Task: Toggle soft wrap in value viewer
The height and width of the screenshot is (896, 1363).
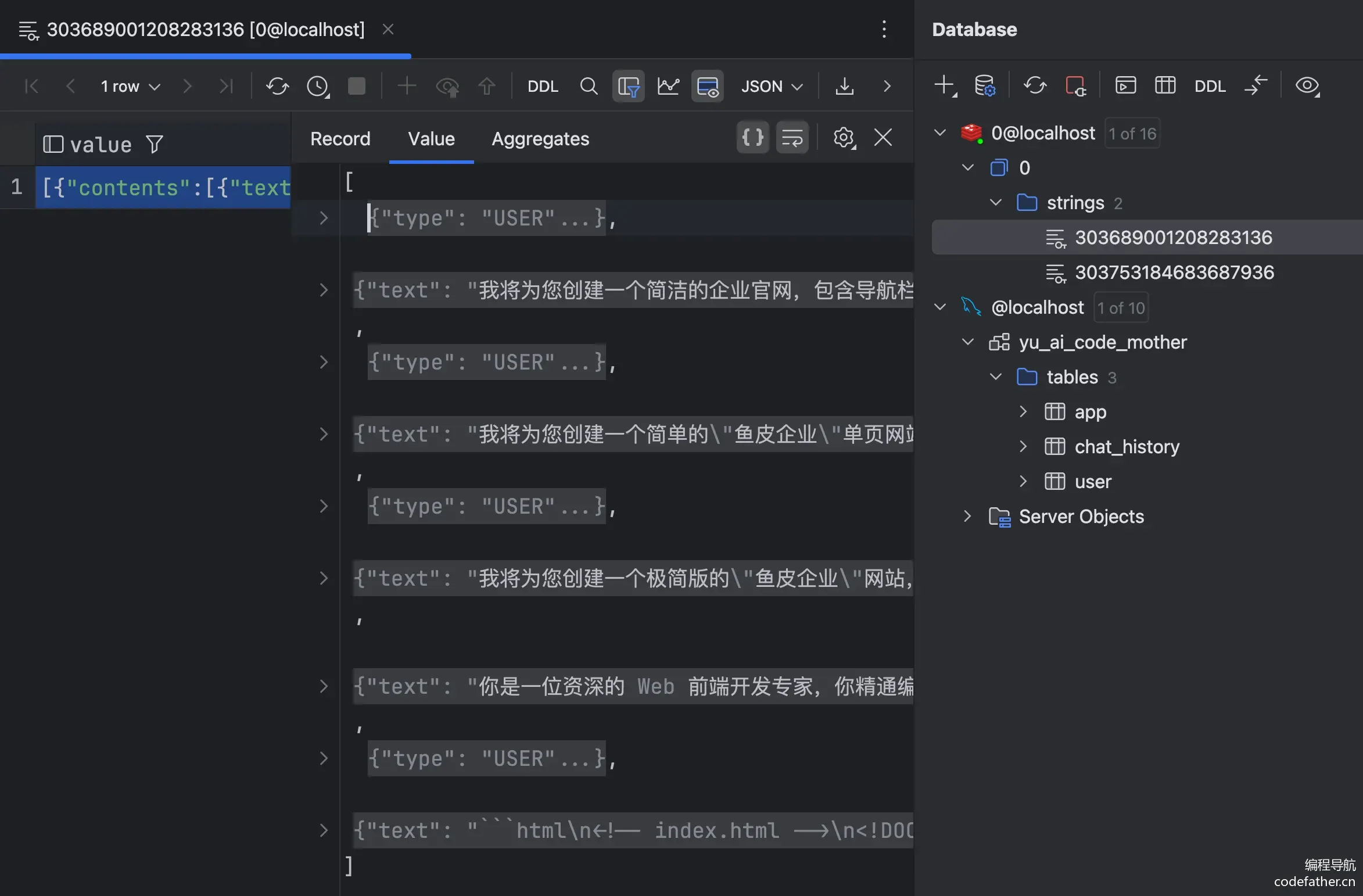Action: (792, 138)
